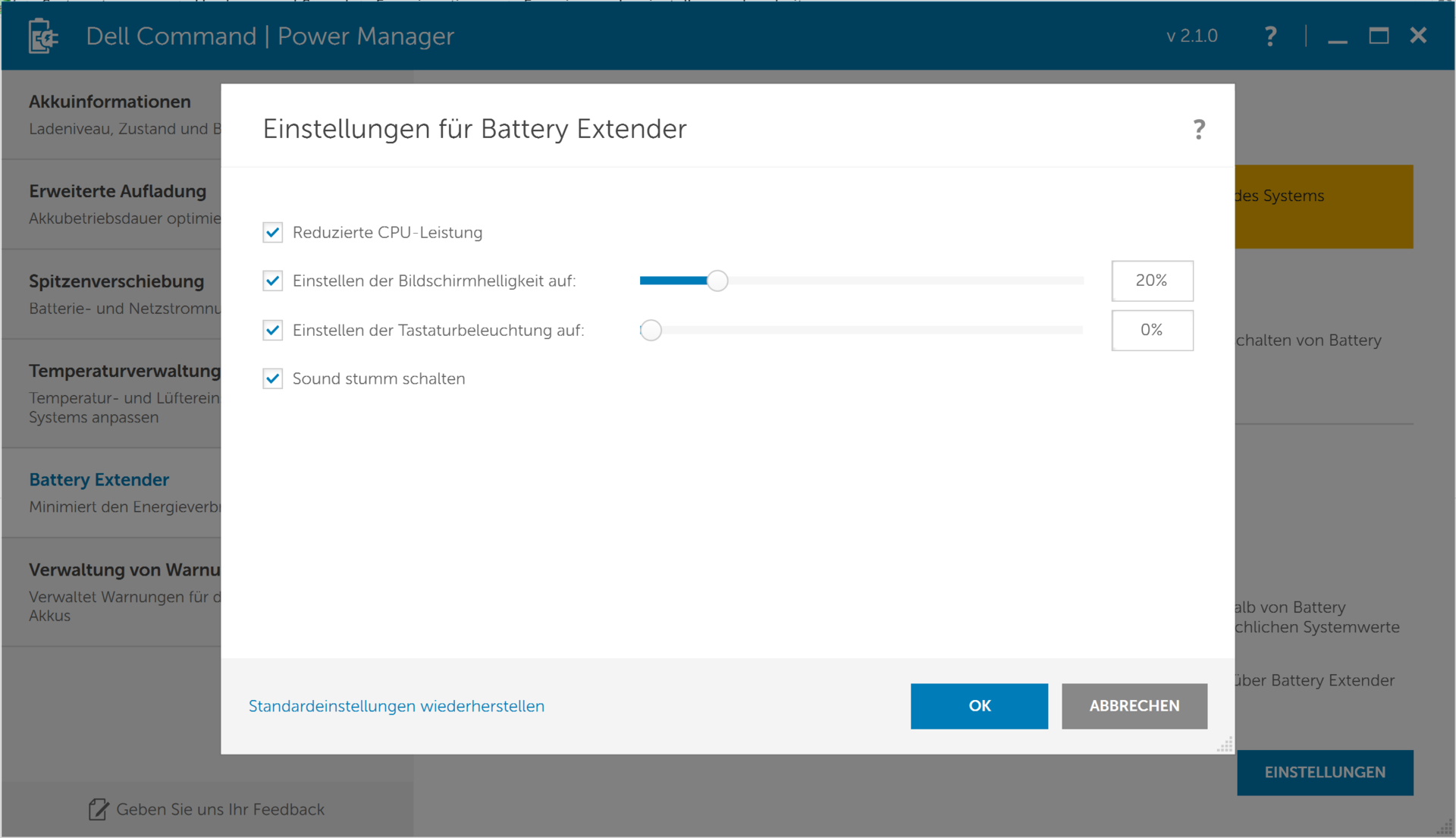Select the Erweiterte Aufladung sidebar tab
1456x838 pixels.
tap(112, 204)
